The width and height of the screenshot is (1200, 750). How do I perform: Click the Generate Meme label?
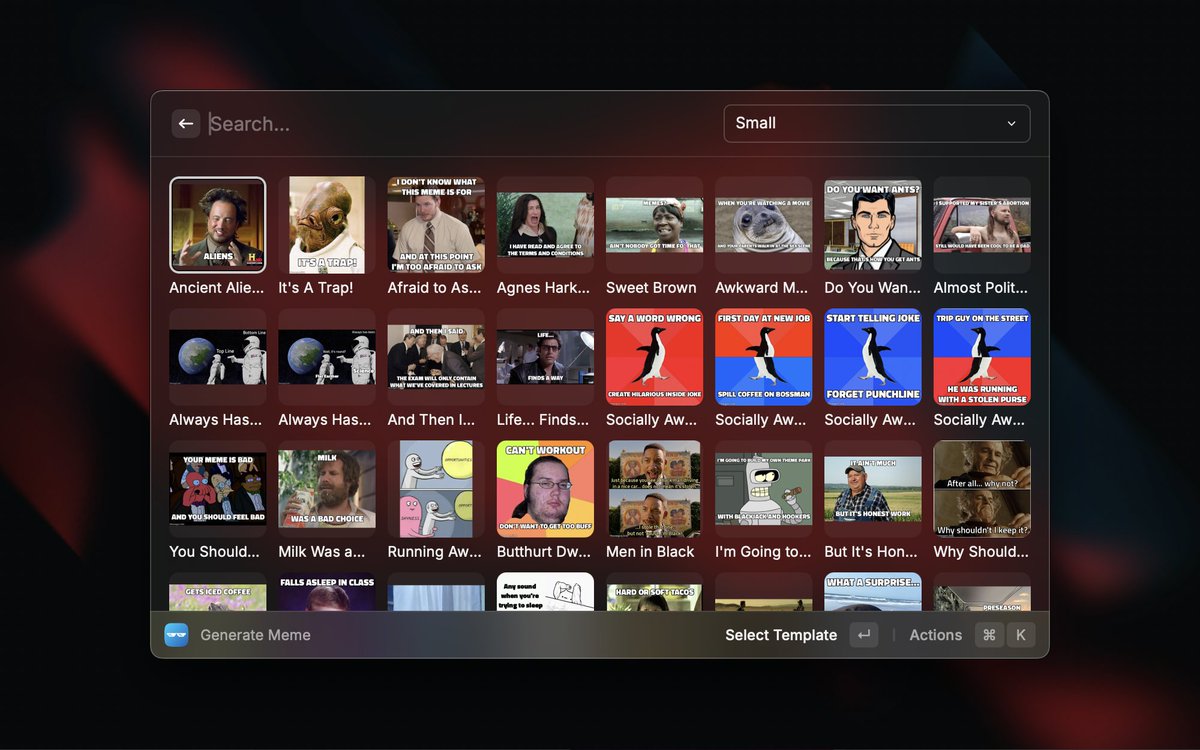(x=255, y=635)
